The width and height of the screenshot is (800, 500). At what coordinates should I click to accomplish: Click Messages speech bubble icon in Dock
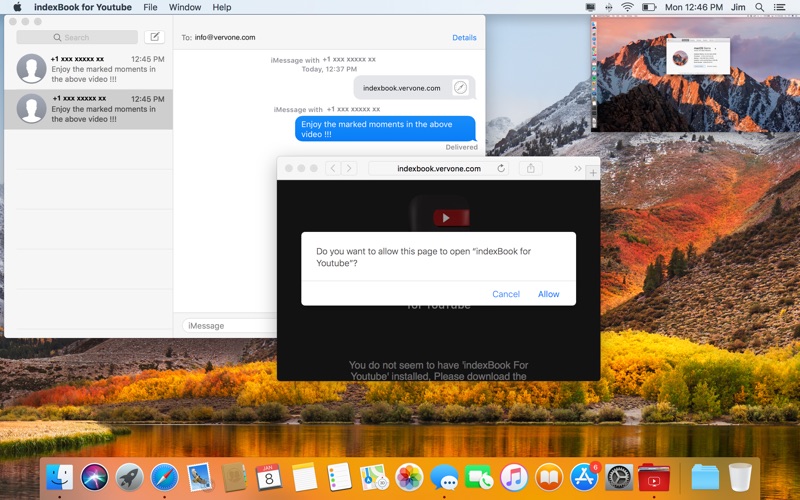(x=444, y=478)
